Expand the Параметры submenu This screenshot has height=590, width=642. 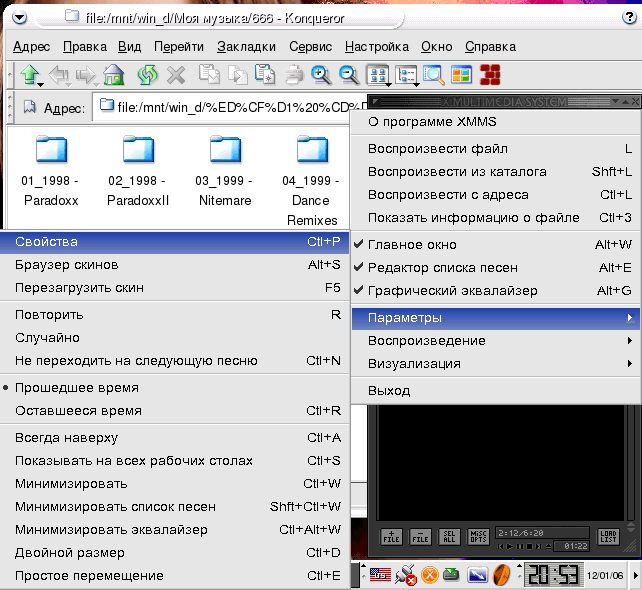point(496,318)
